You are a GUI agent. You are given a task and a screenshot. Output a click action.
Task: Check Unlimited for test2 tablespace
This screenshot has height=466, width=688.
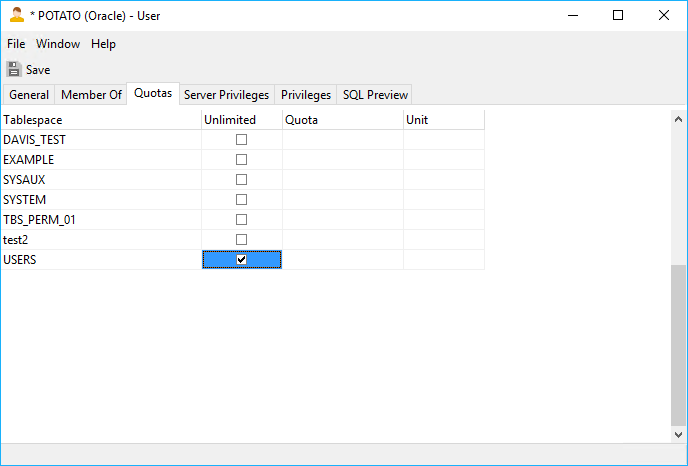(x=241, y=240)
